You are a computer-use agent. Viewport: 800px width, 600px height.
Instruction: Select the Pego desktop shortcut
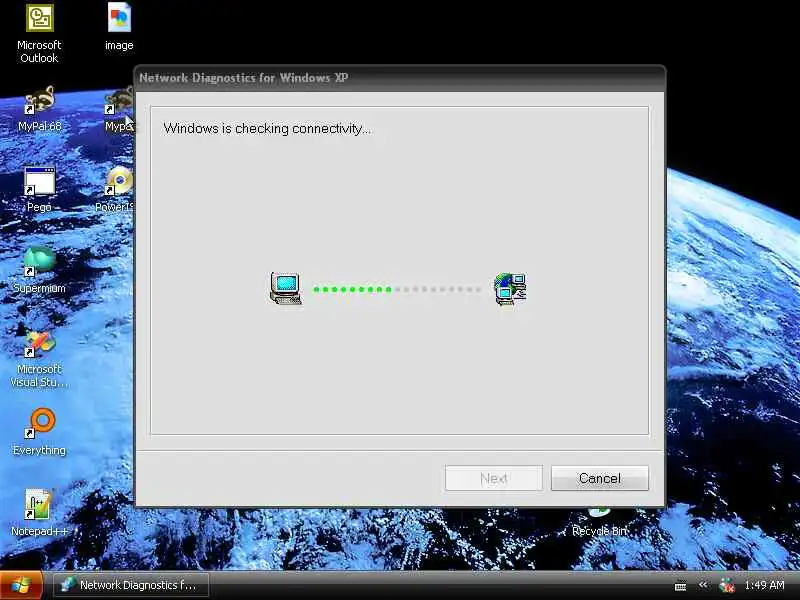pos(39,189)
